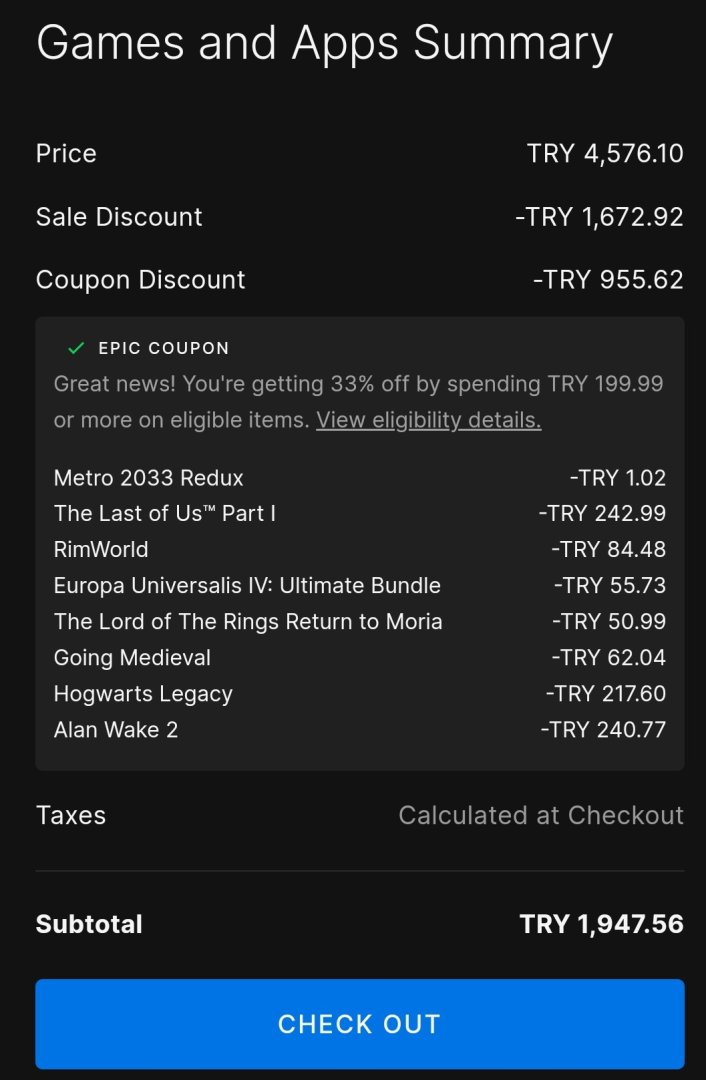Screen dimensions: 706x1080
Task: Select the Alan Wake 2 entry
Action: point(116,730)
